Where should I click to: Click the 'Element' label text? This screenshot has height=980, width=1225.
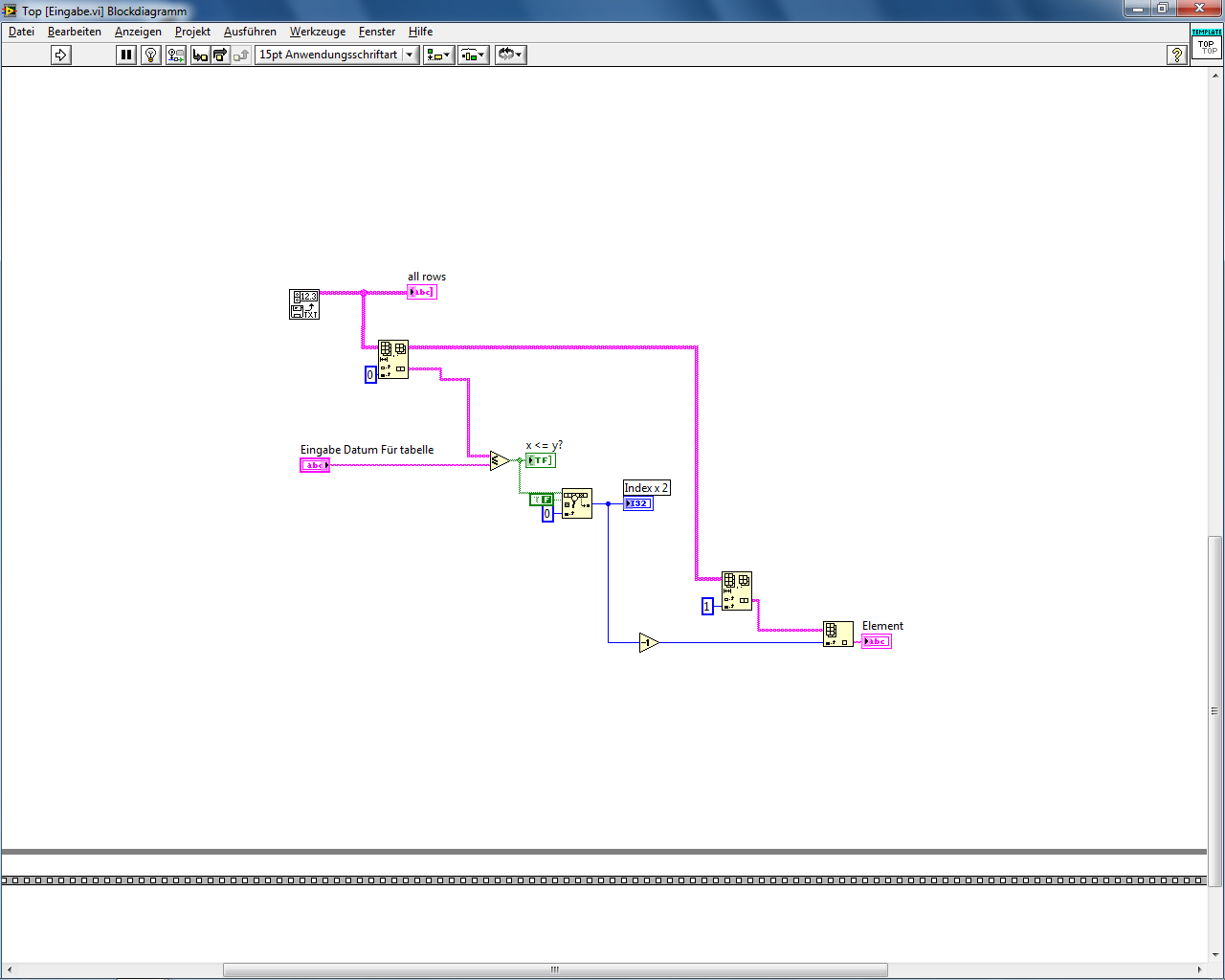[882, 626]
